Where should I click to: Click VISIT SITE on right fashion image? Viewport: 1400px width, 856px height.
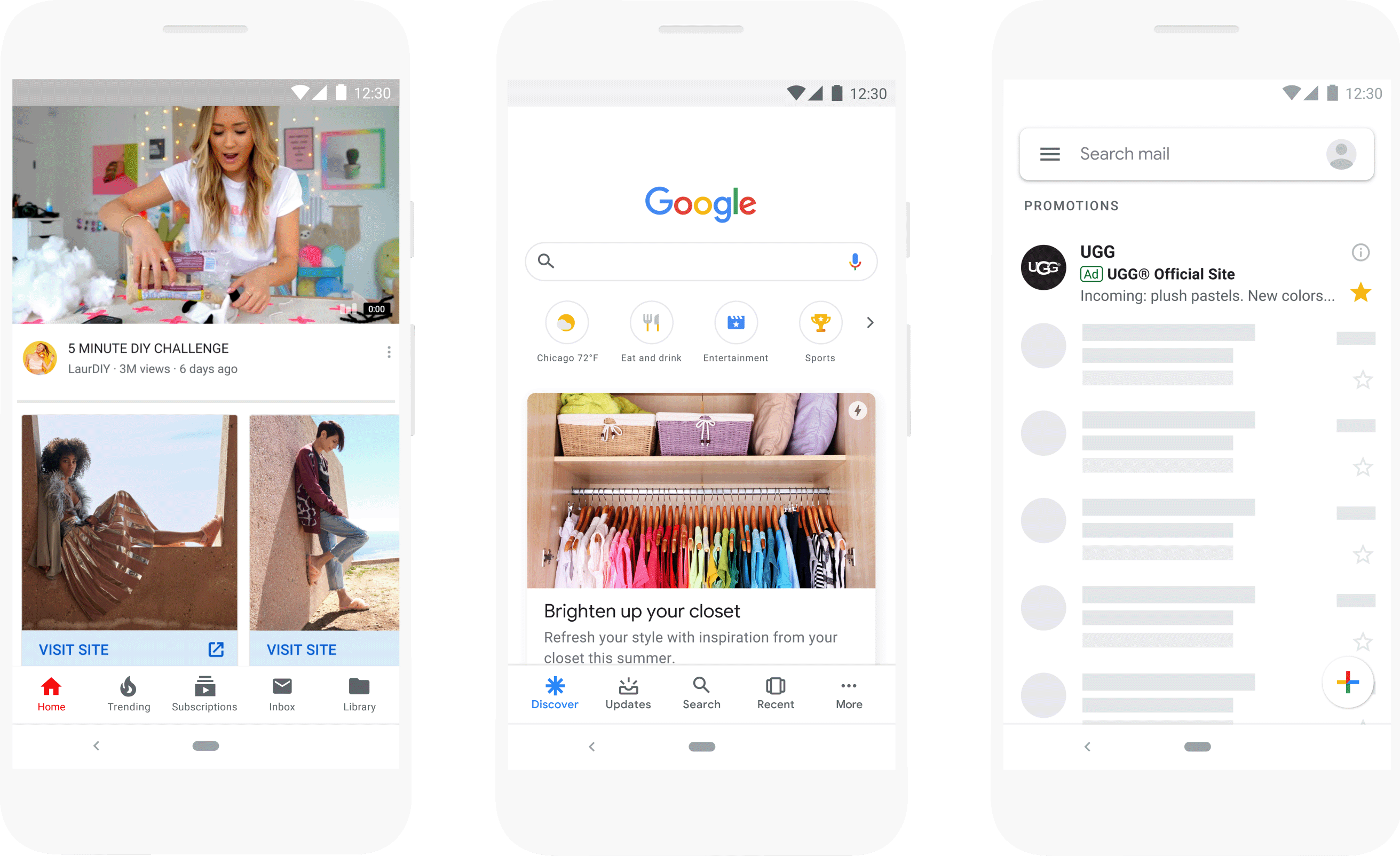click(304, 649)
